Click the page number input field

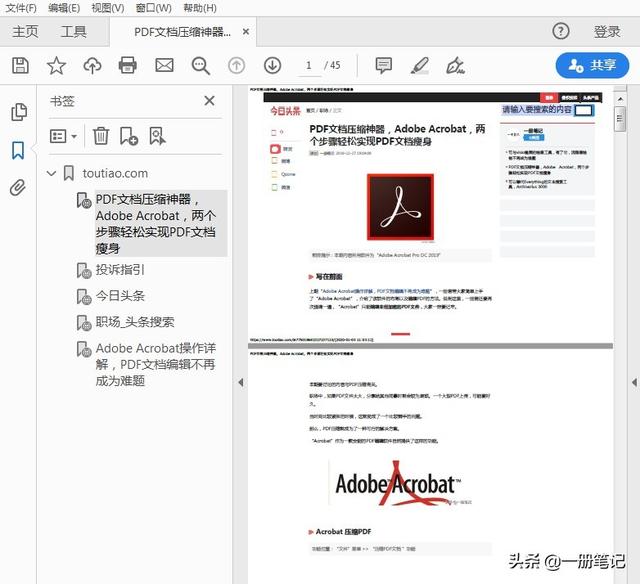309,65
